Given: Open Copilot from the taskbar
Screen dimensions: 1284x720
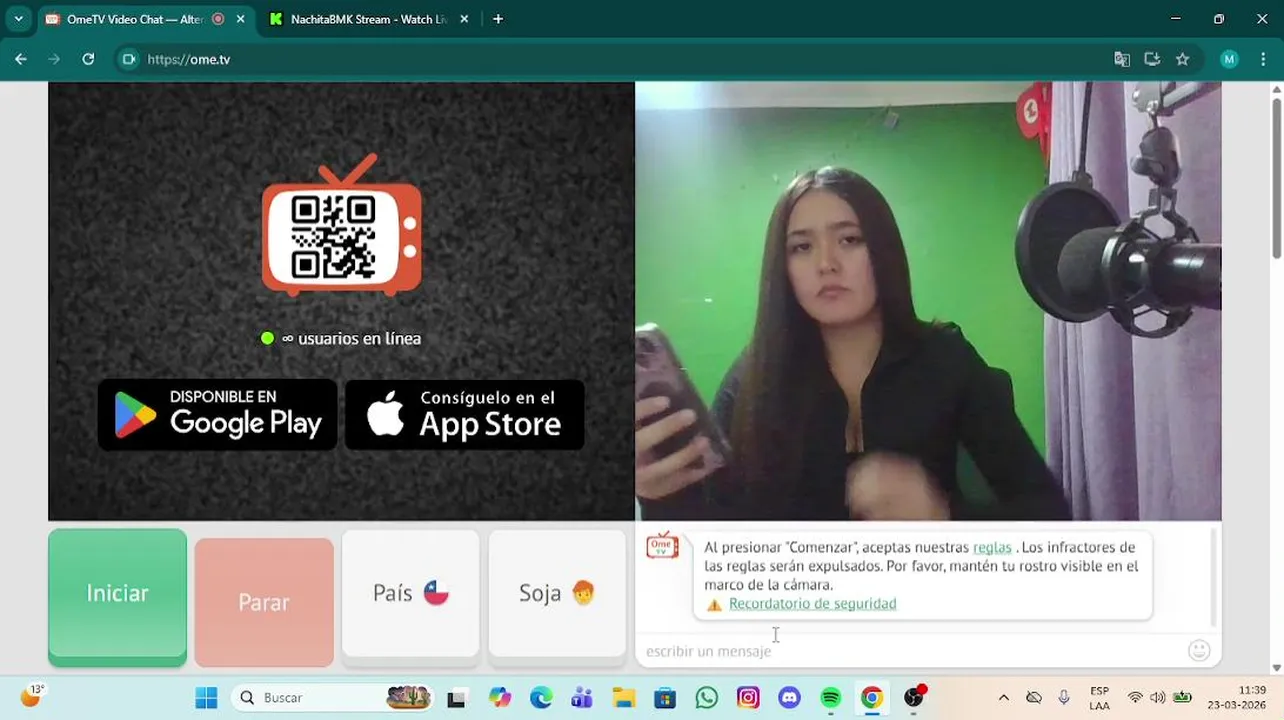Looking at the screenshot, I should pos(499,697).
